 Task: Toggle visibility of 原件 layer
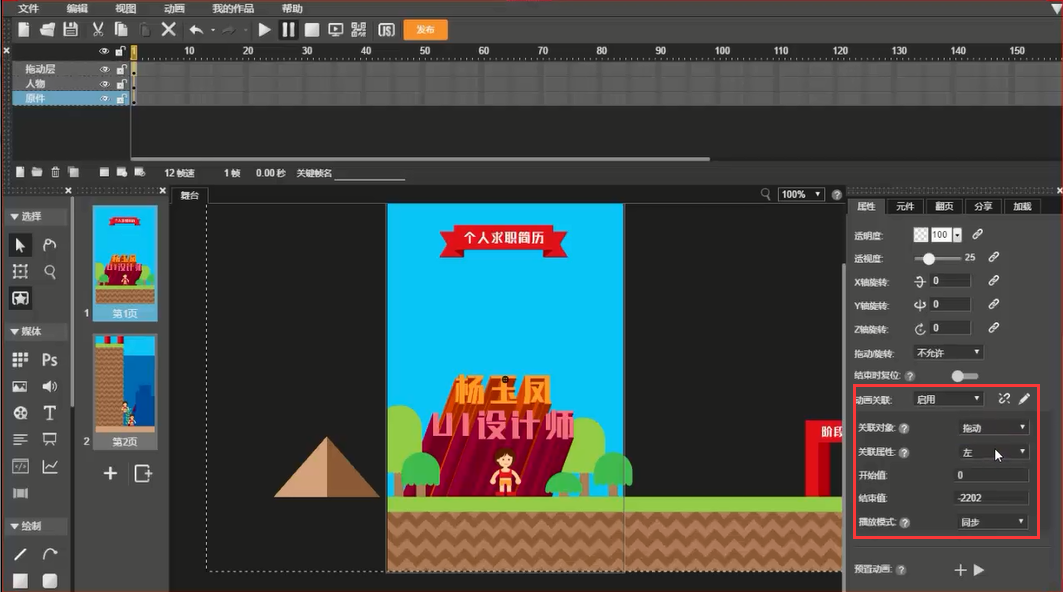point(104,99)
